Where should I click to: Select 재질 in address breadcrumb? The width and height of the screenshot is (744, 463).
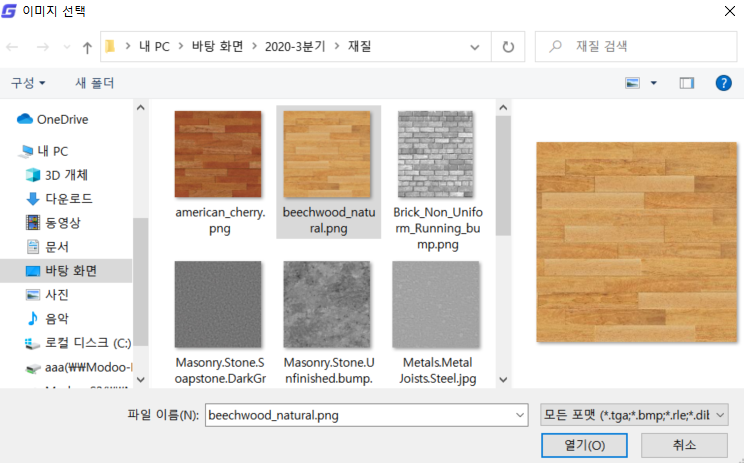(360, 46)
